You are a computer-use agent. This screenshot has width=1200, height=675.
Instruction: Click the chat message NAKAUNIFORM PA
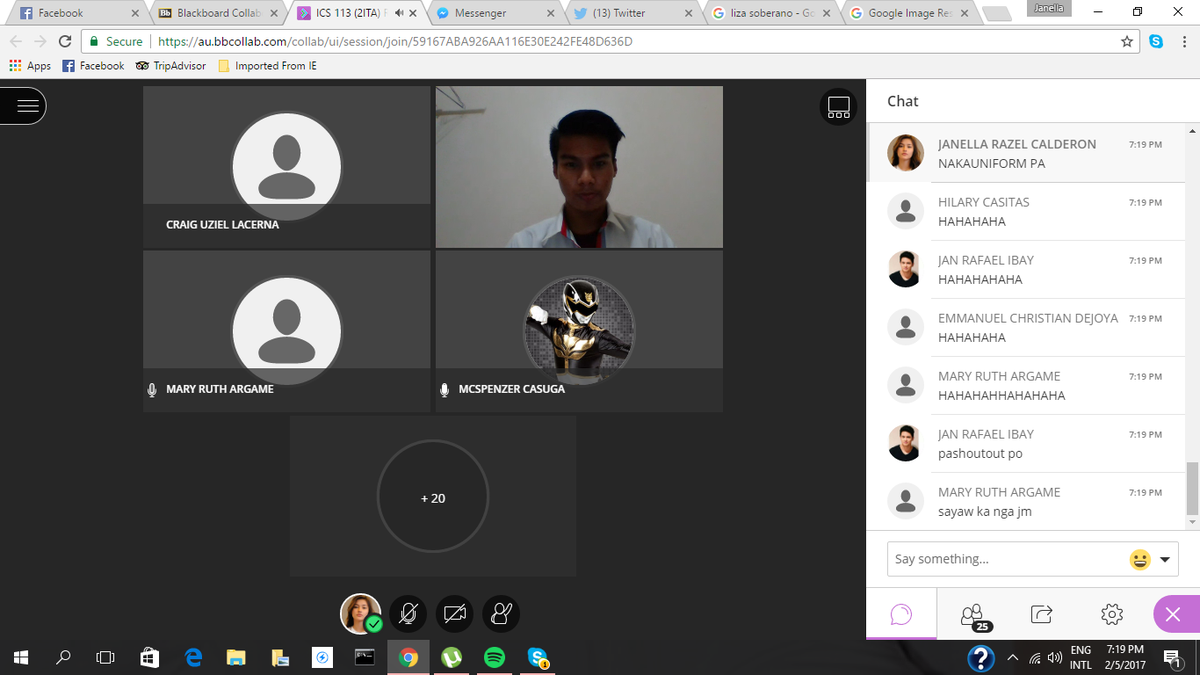click(x=992, y=163)
